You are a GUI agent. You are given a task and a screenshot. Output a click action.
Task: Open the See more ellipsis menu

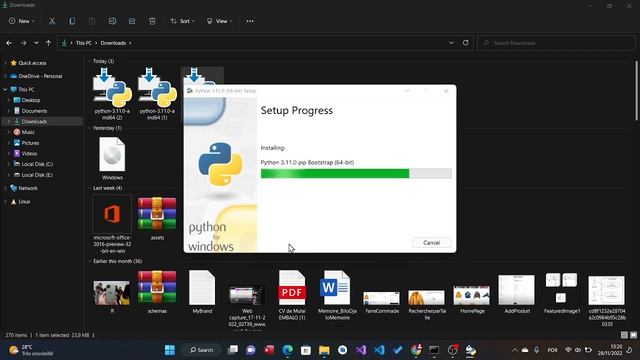250,21
